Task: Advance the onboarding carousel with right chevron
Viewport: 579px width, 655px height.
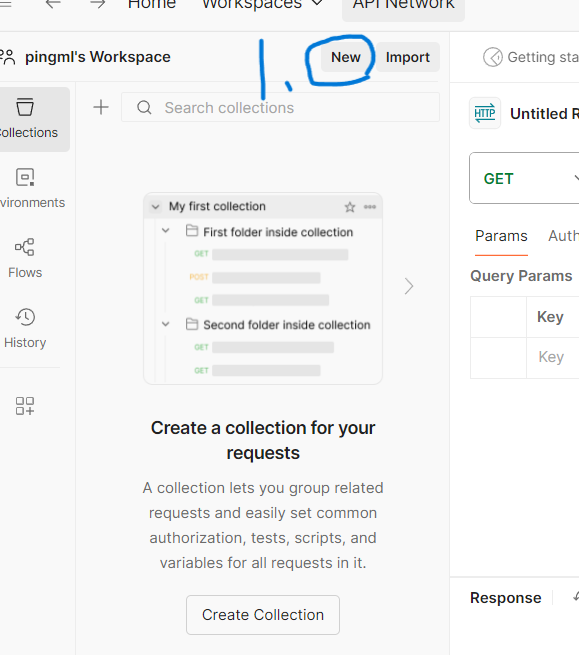Action: pos(409,286)
